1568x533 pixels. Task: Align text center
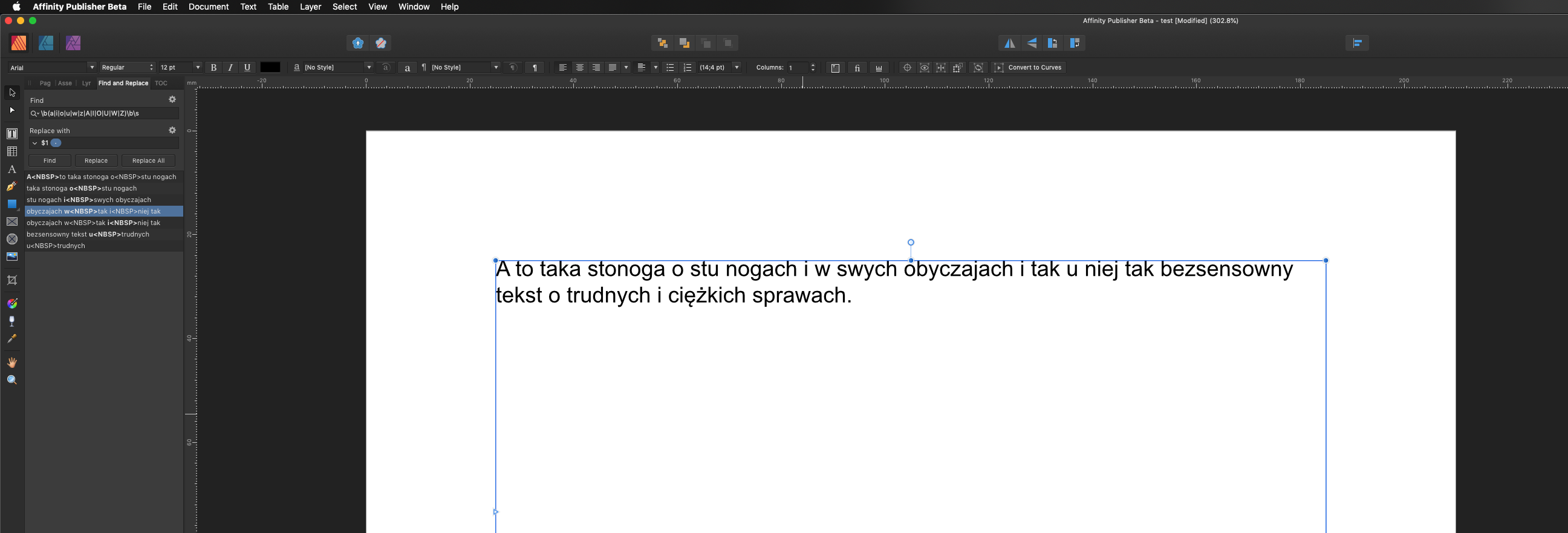(579, 68)
